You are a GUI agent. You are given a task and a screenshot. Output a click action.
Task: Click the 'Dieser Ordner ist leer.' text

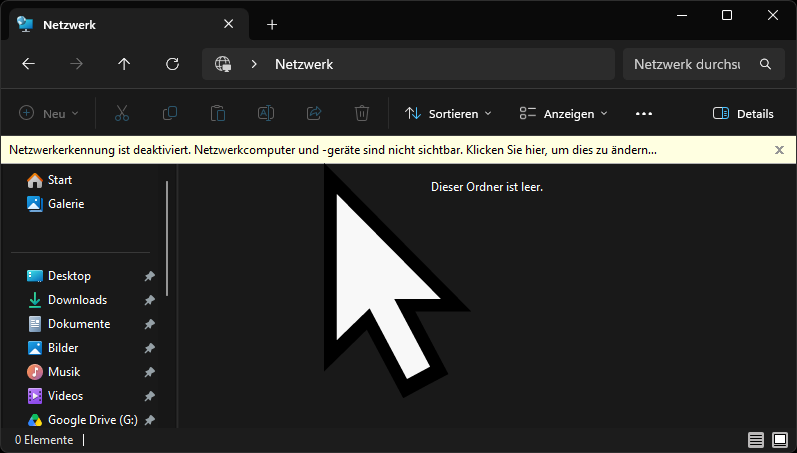(x=487, y=187)
